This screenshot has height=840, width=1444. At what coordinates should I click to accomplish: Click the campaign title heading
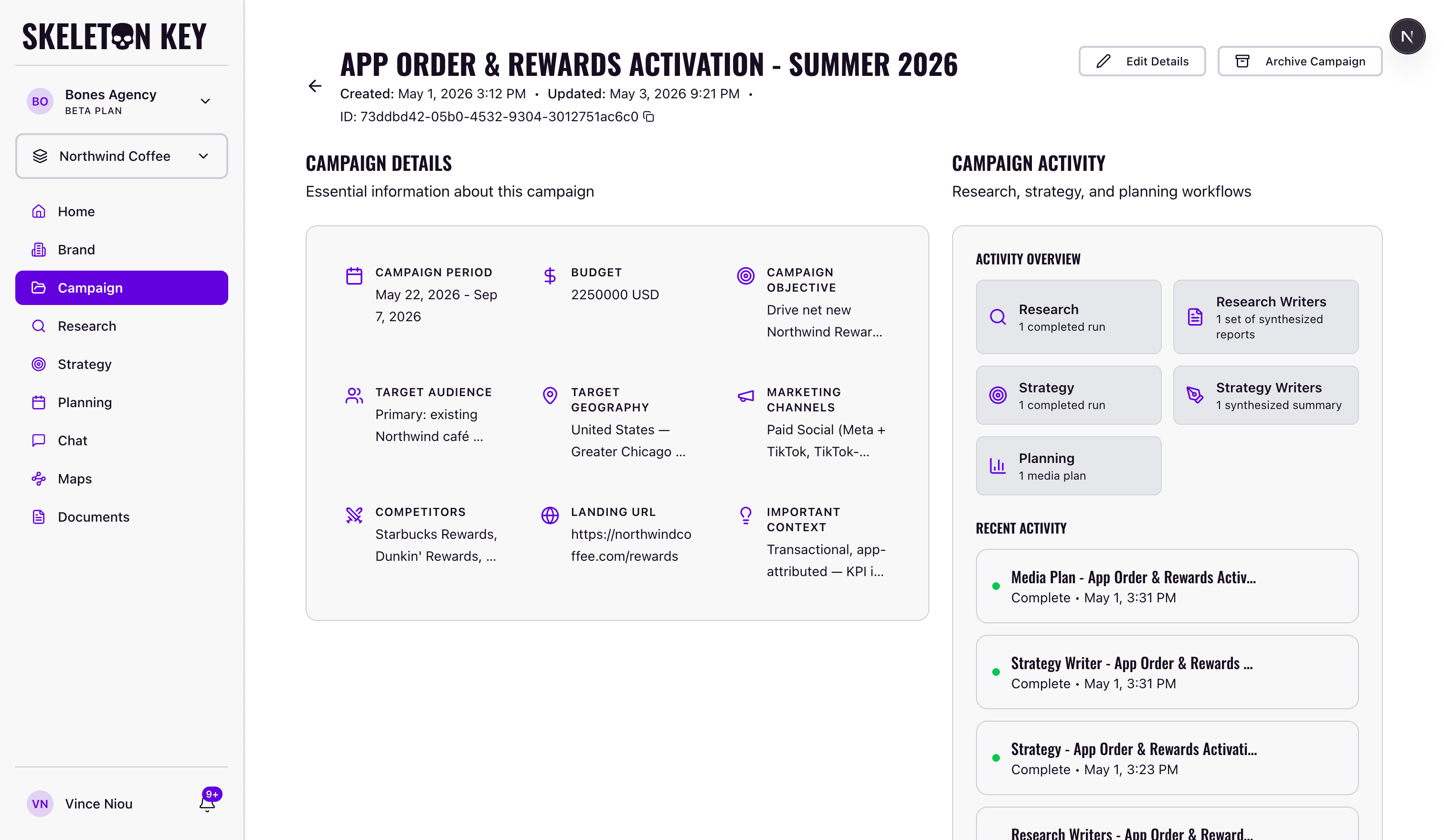648,64
